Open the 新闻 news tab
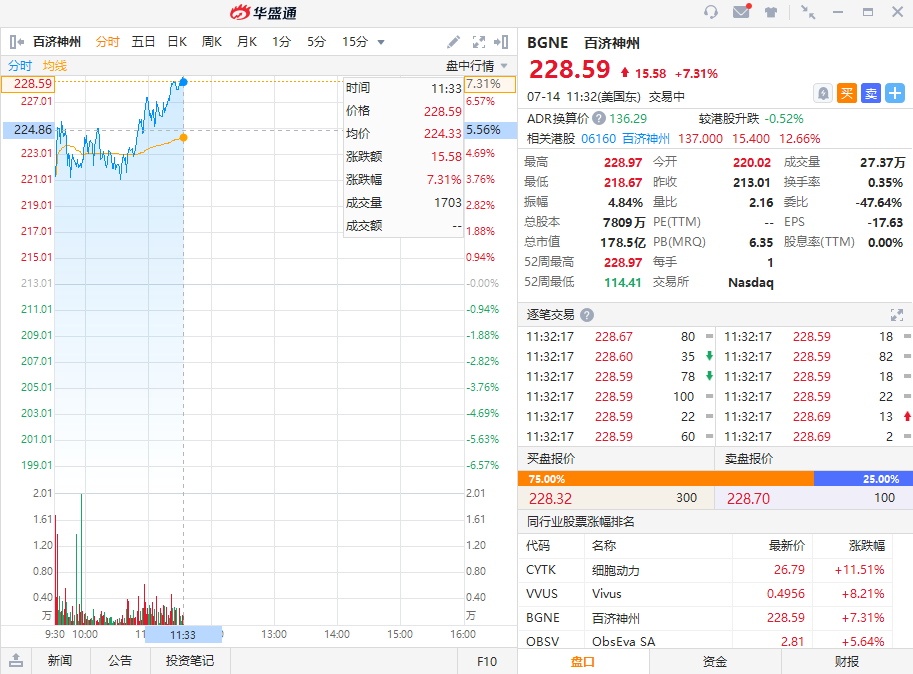The height and width of the screenshot is (674, 913). [60, 661]
